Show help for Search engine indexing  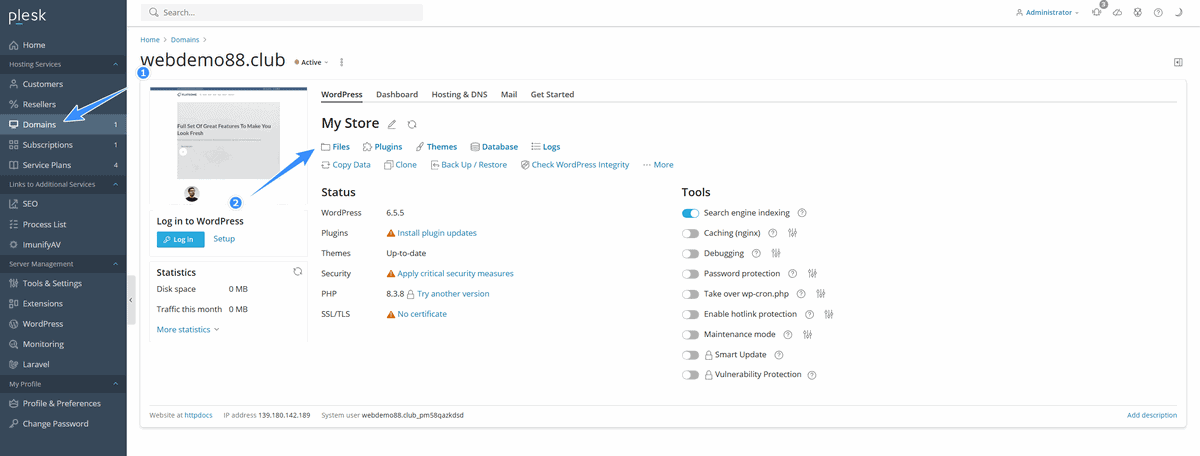[x=802, y=213]
